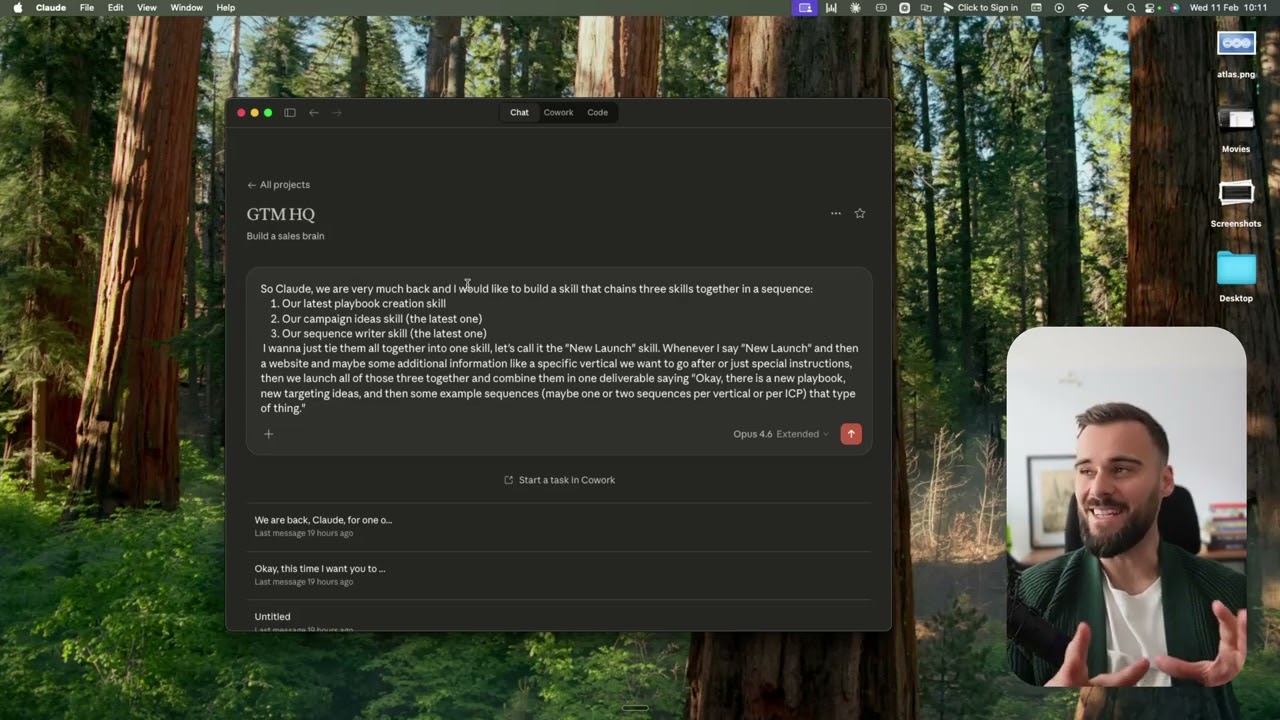Open the View menu
Viewport: 1280px width, 720px height.
click(x=147, y=8)
